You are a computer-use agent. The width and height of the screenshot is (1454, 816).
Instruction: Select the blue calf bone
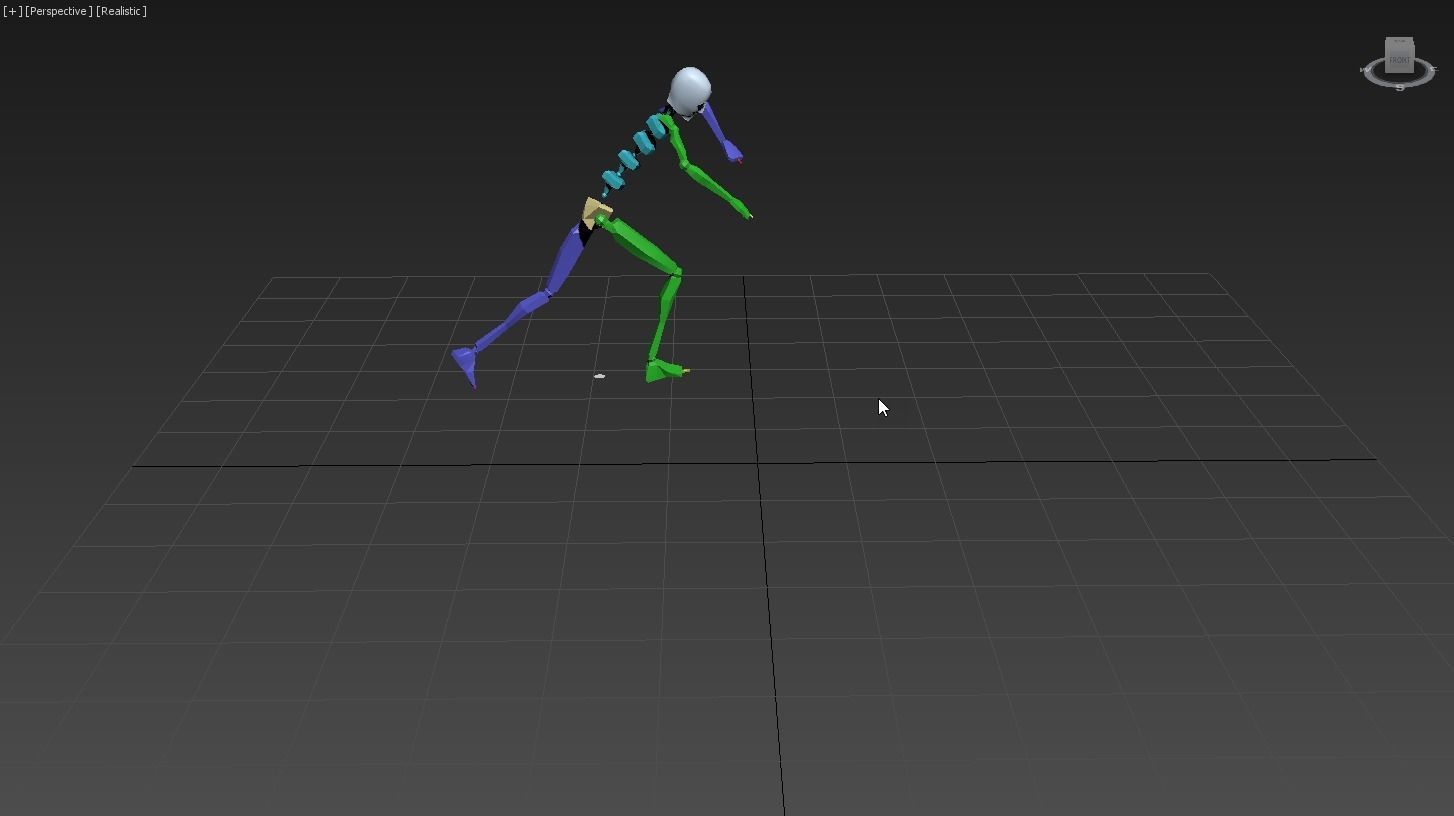point(512,320)
